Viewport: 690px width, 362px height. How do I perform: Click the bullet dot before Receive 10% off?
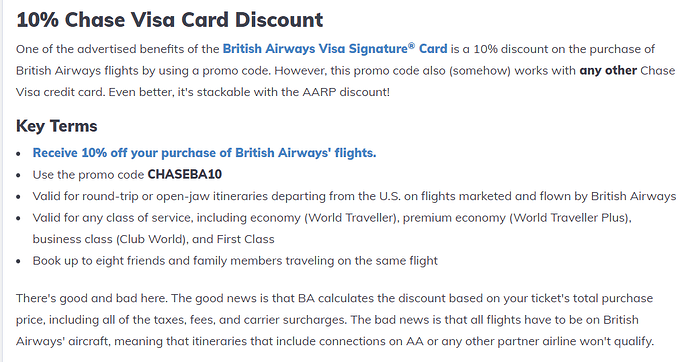18,154
